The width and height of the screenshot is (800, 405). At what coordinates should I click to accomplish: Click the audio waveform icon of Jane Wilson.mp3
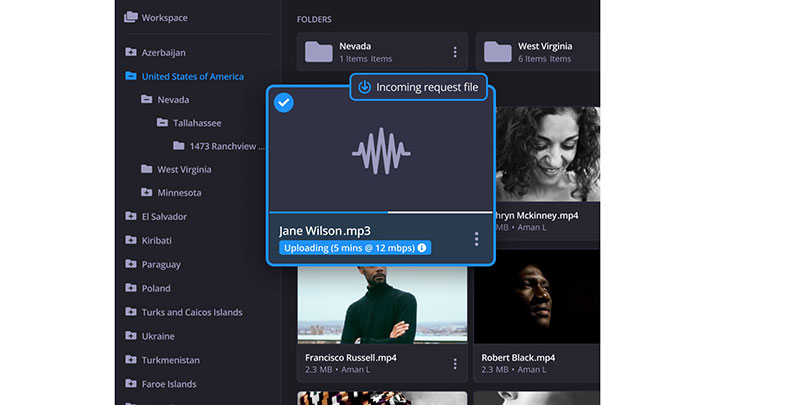coord(381,151)
